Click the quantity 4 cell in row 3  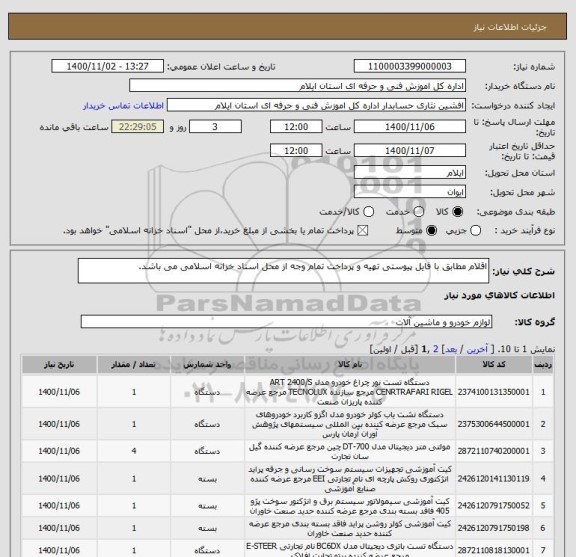[134, 451]
